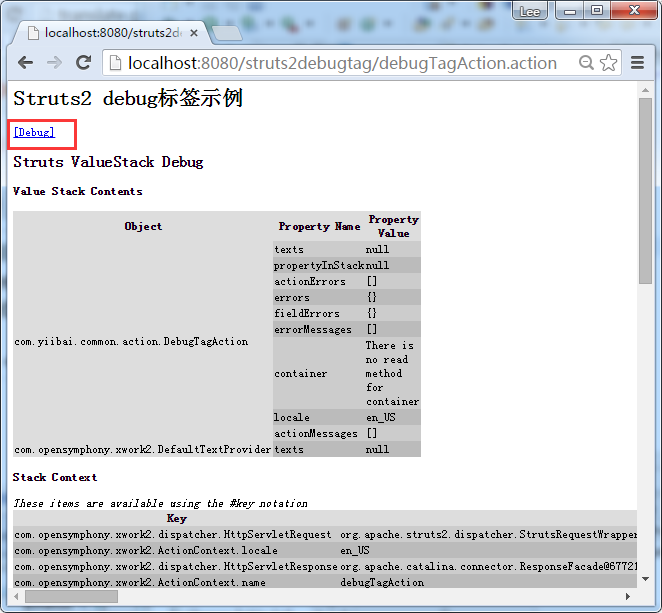Click the horizontal scrollbar right arrow
662x613 pixels.
(628, 596)
